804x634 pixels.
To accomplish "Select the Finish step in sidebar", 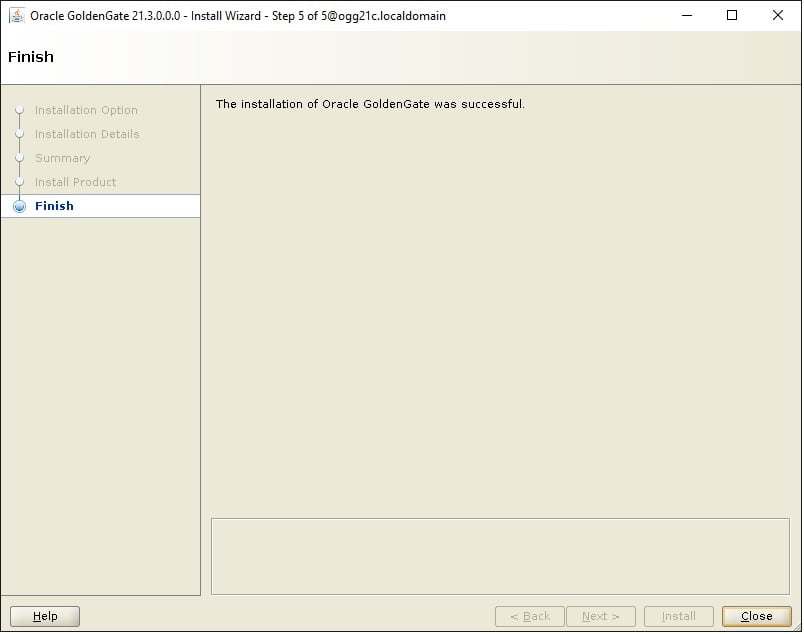I will tap(100, 206).
